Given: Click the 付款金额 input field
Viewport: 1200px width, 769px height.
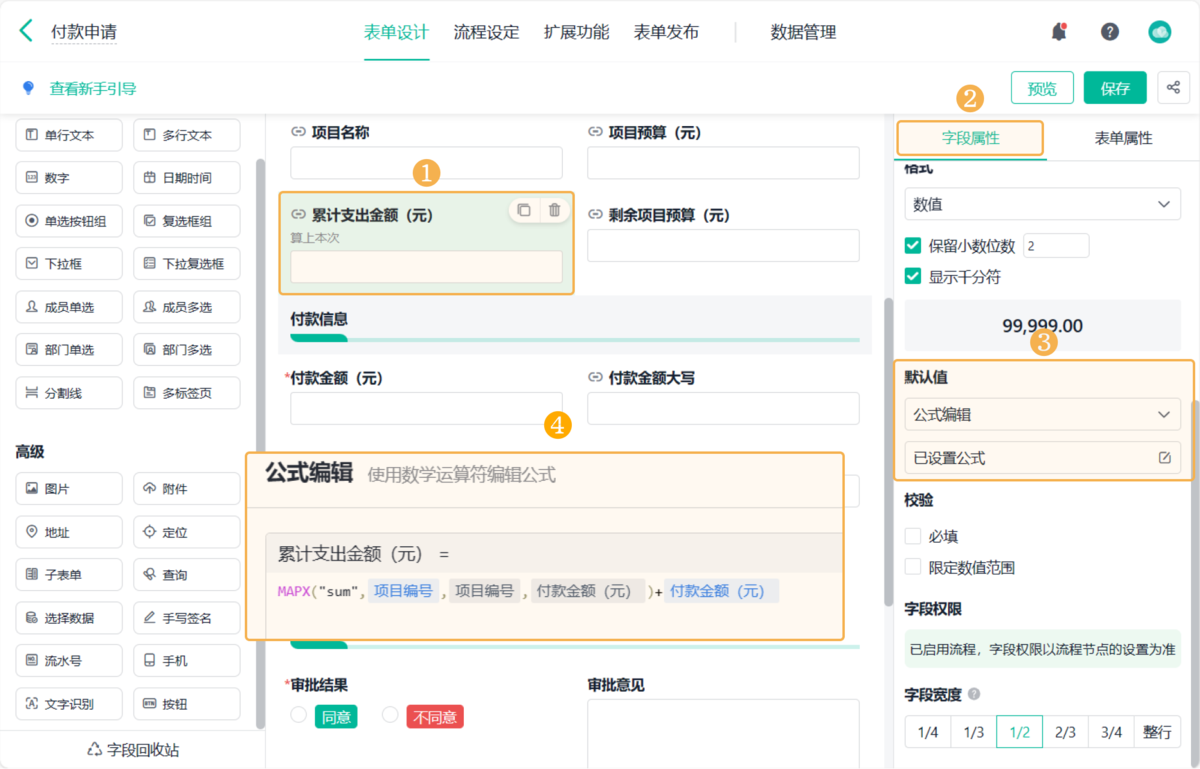Looking at the screenshot, I should [426, 410].
